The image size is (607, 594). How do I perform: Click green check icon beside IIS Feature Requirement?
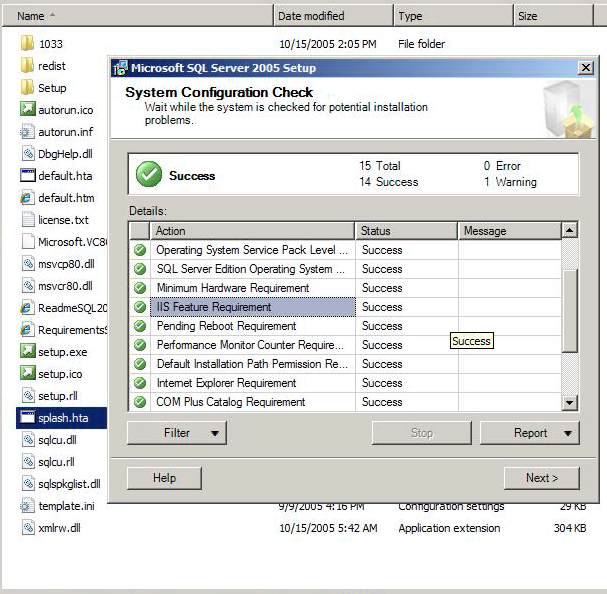140,307
